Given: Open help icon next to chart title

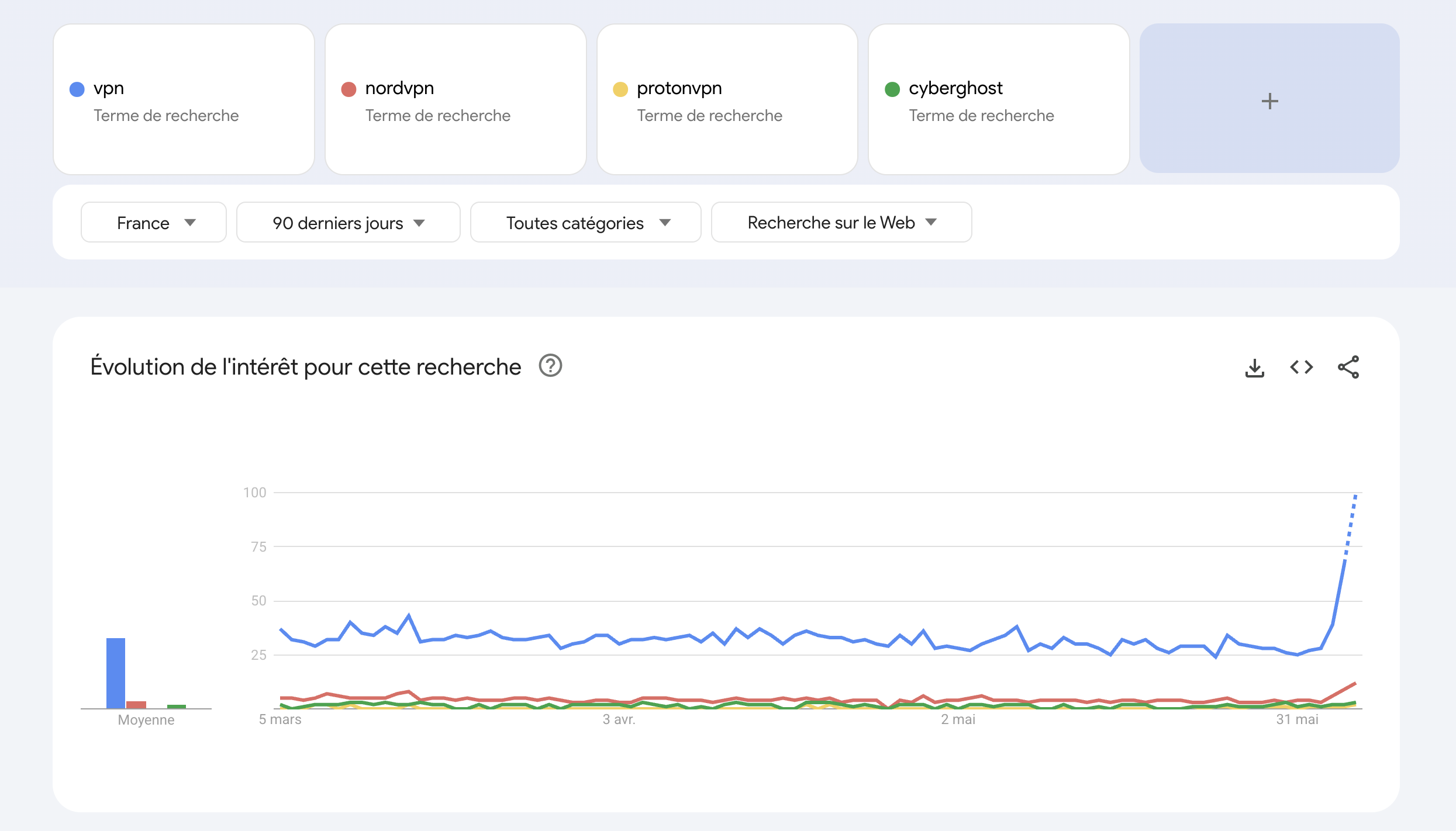Looking at the screenshot, I should [550, 366].
